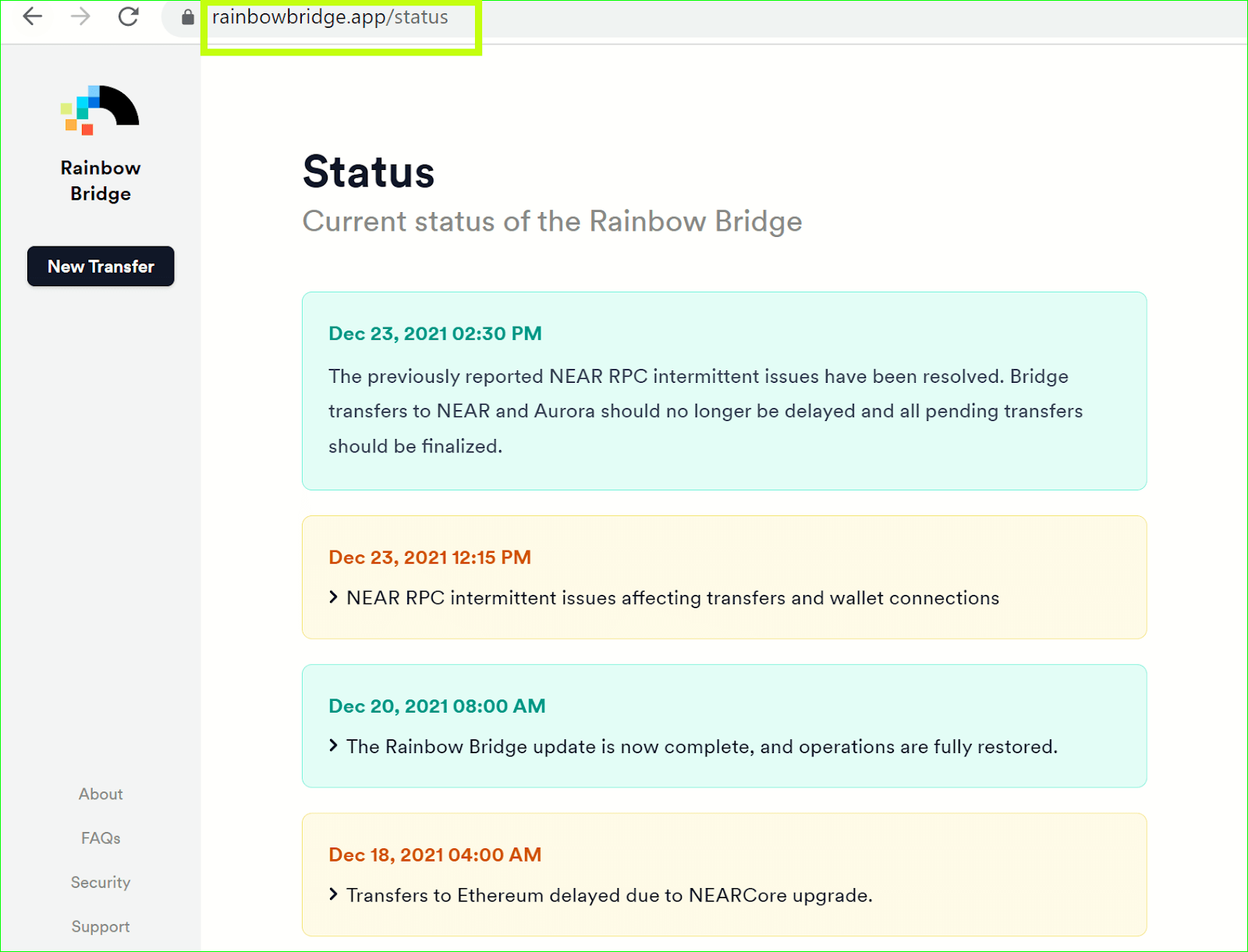Open the FAQs section
The image size is (1248, 952).
pyautogui.click(x=100, y=837)
